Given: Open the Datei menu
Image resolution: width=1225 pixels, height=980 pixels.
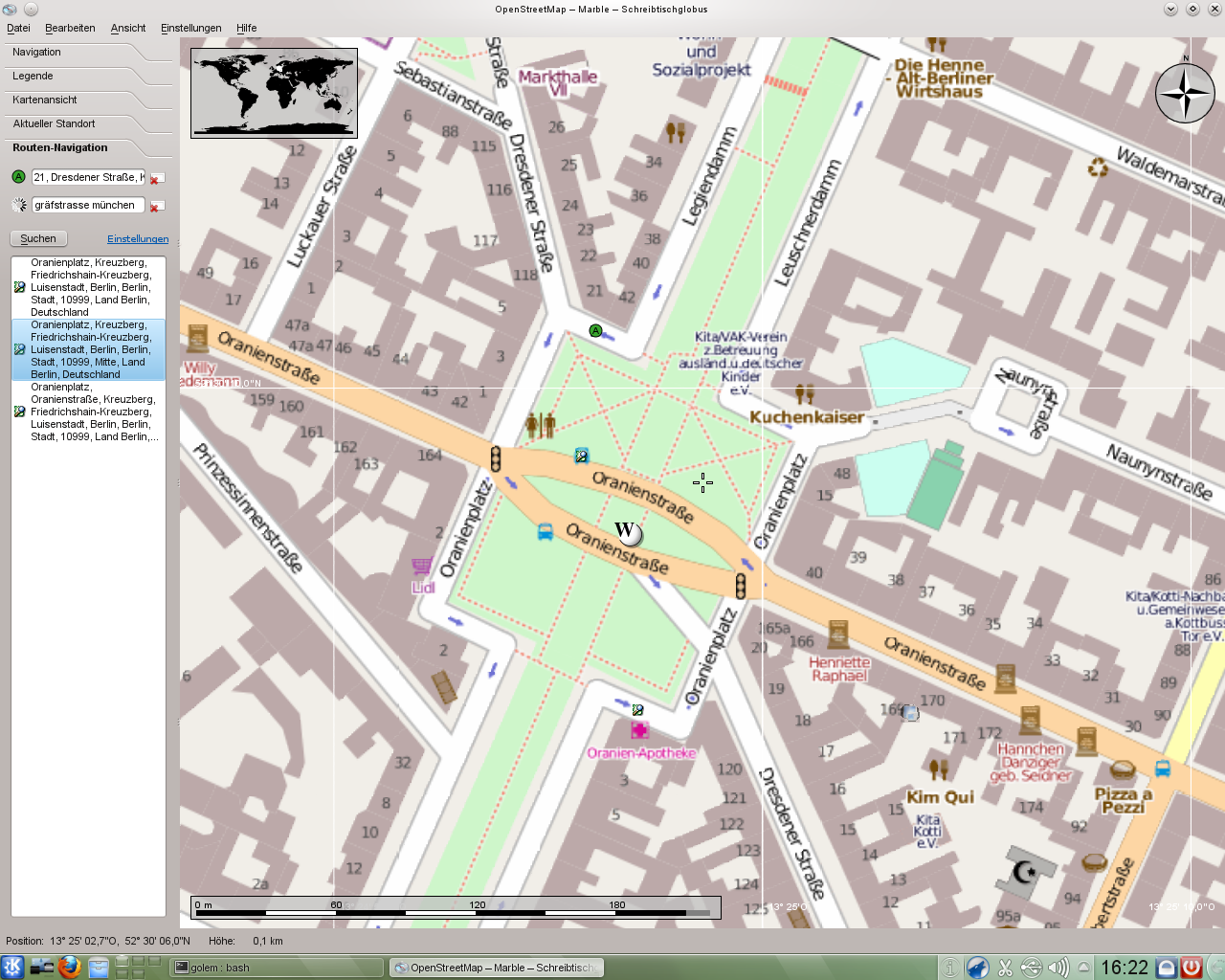Looking at the screenshot, I should [x=17, y=28].
